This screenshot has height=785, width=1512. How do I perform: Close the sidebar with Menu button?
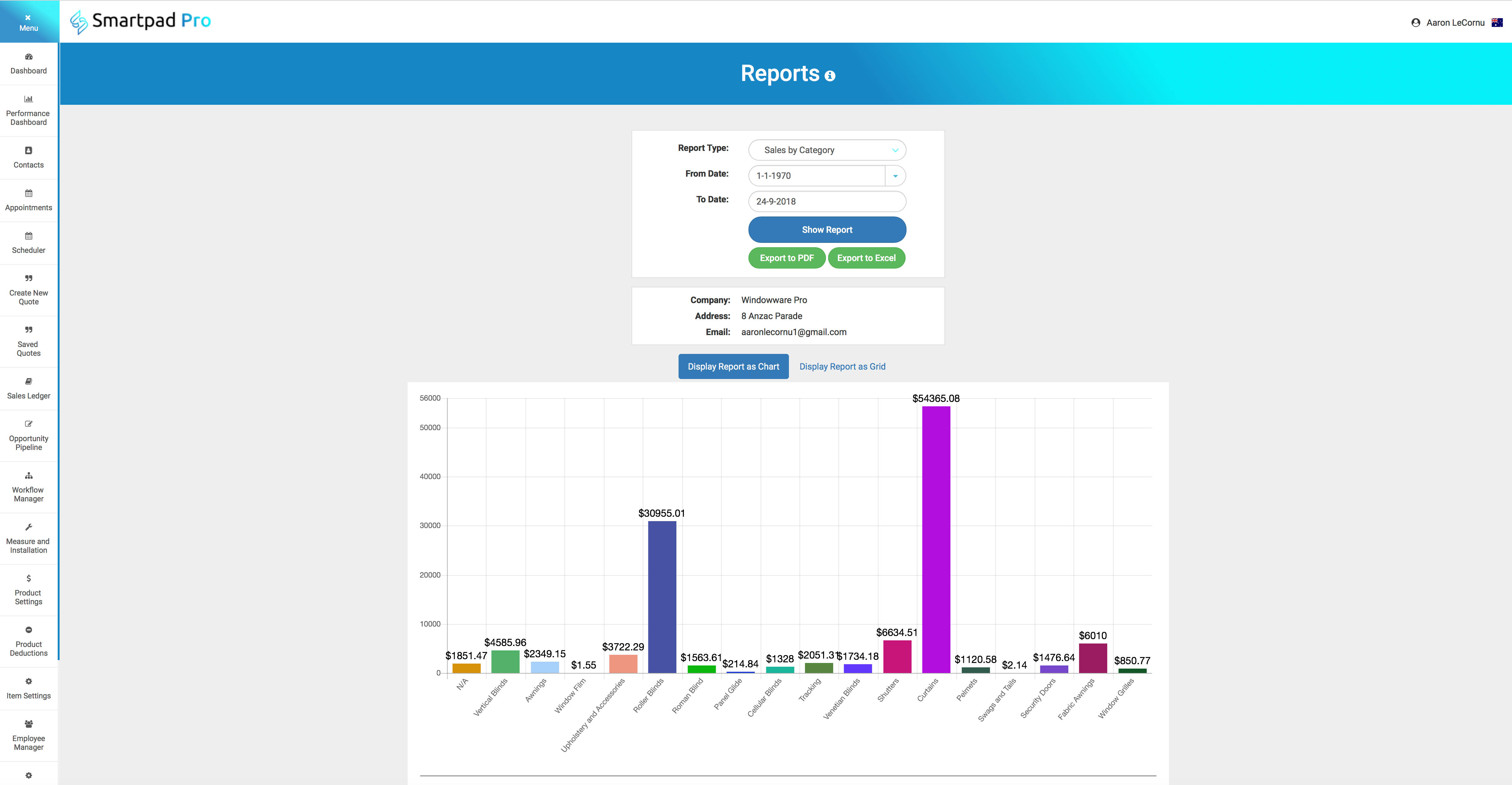[x=28, y=22]
